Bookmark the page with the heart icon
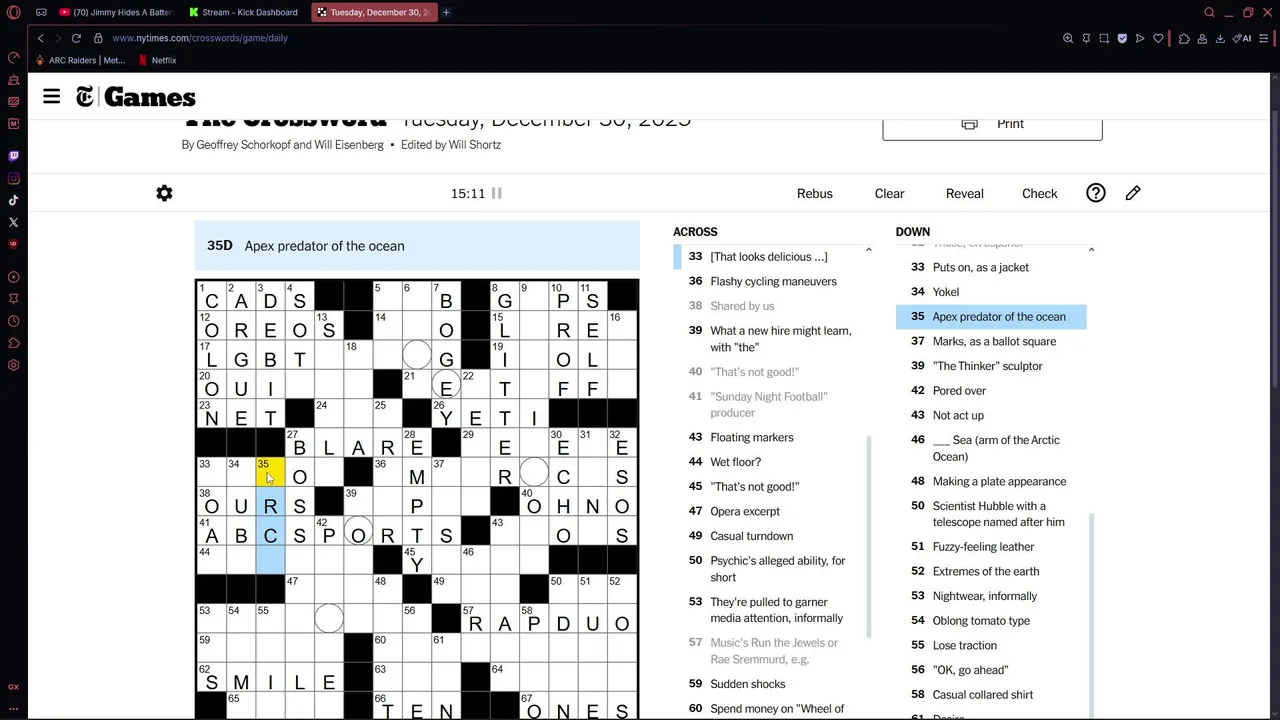 [x=1158, y=38]
